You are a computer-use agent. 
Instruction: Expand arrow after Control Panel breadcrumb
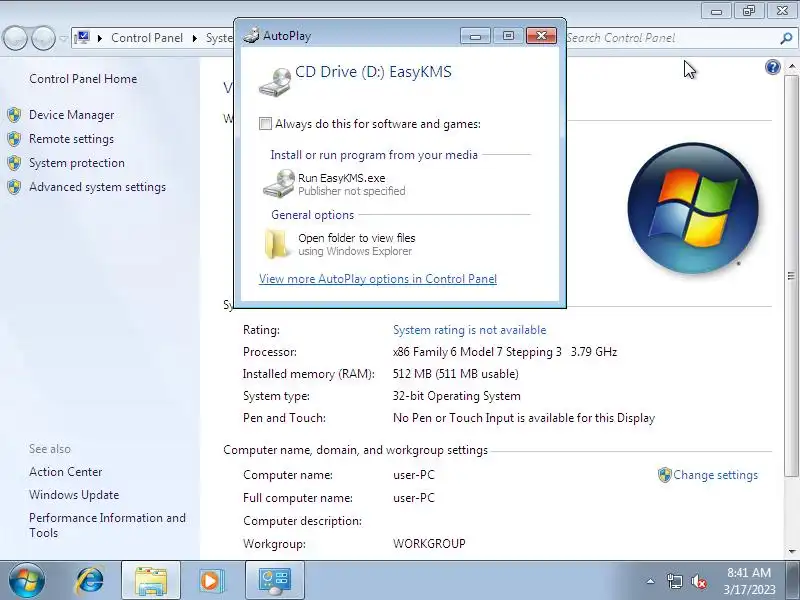(x=194, y=38)
